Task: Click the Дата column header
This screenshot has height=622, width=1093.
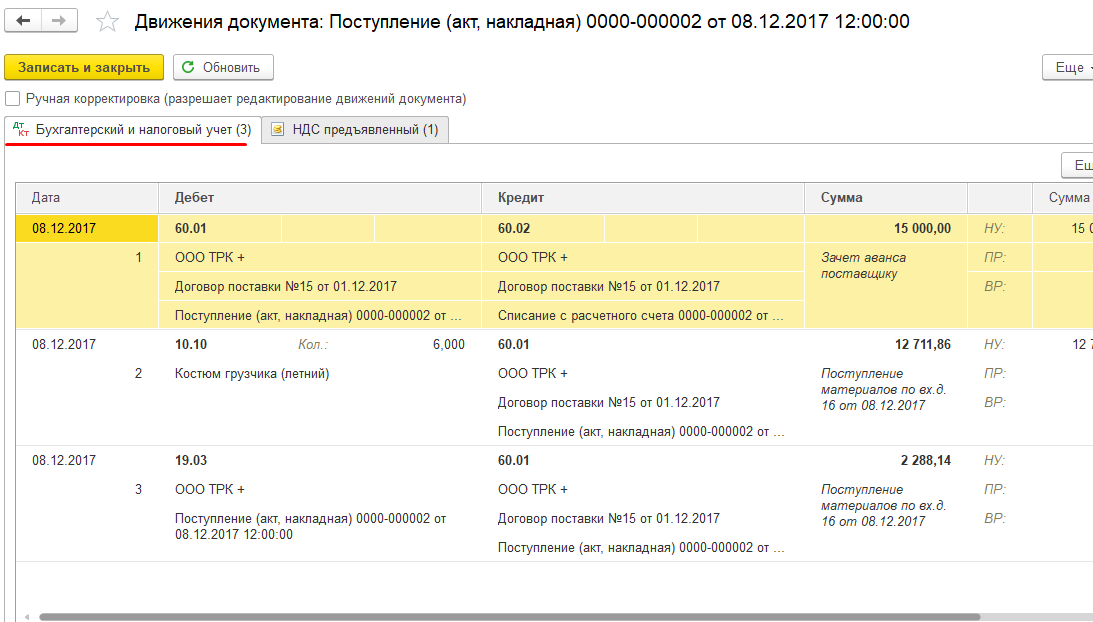Action: pos(87,197)
